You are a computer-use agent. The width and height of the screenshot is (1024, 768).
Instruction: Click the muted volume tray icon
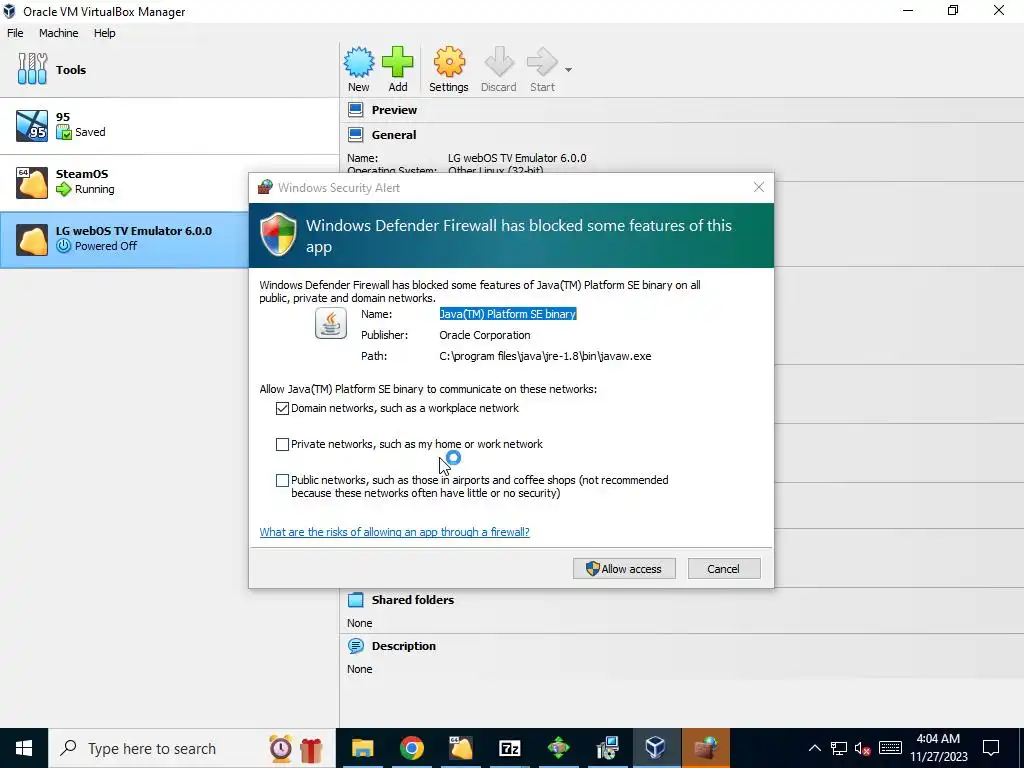[863, 748]
